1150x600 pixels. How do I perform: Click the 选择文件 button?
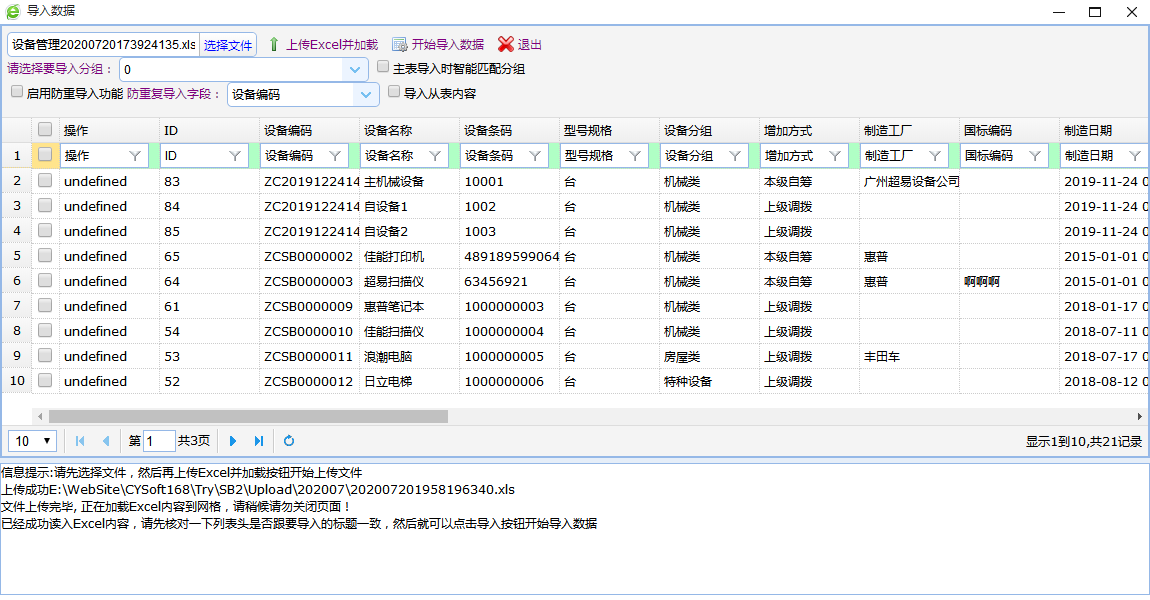(228, 45)
